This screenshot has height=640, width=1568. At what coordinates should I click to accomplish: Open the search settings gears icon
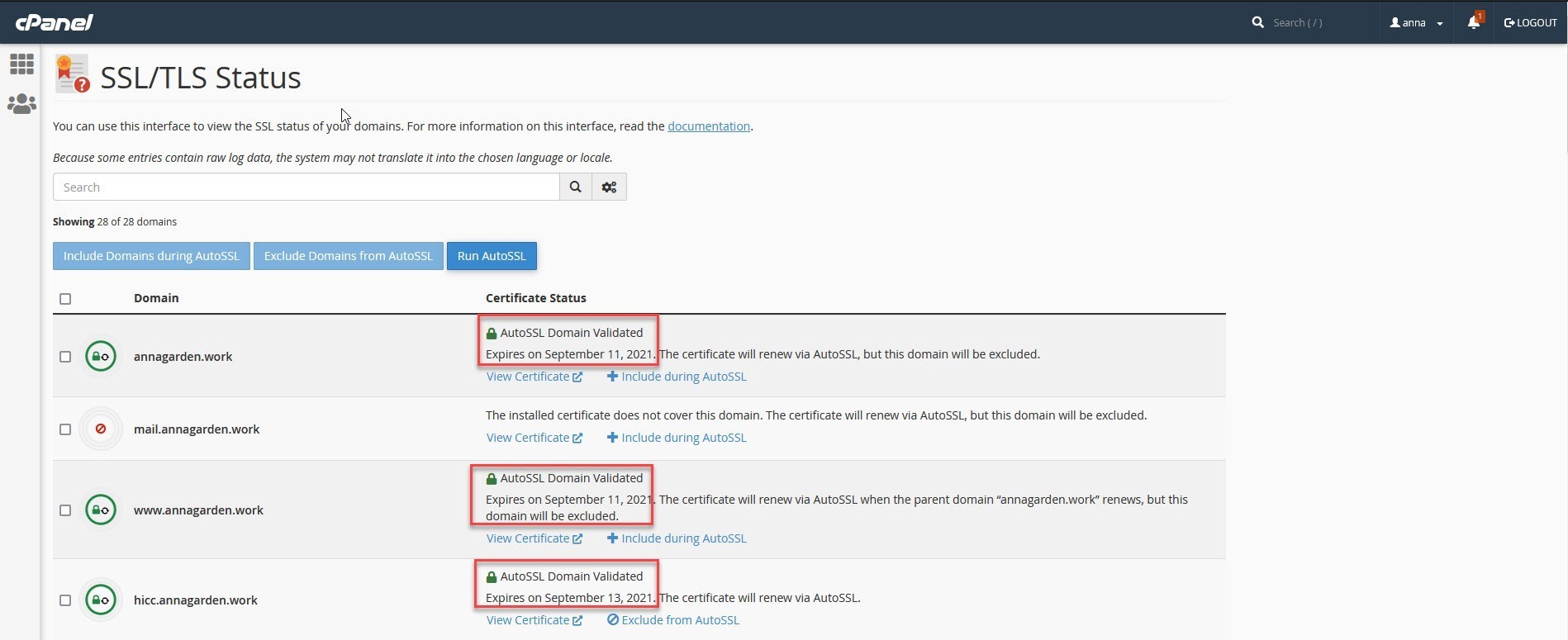tap(610, 187)
